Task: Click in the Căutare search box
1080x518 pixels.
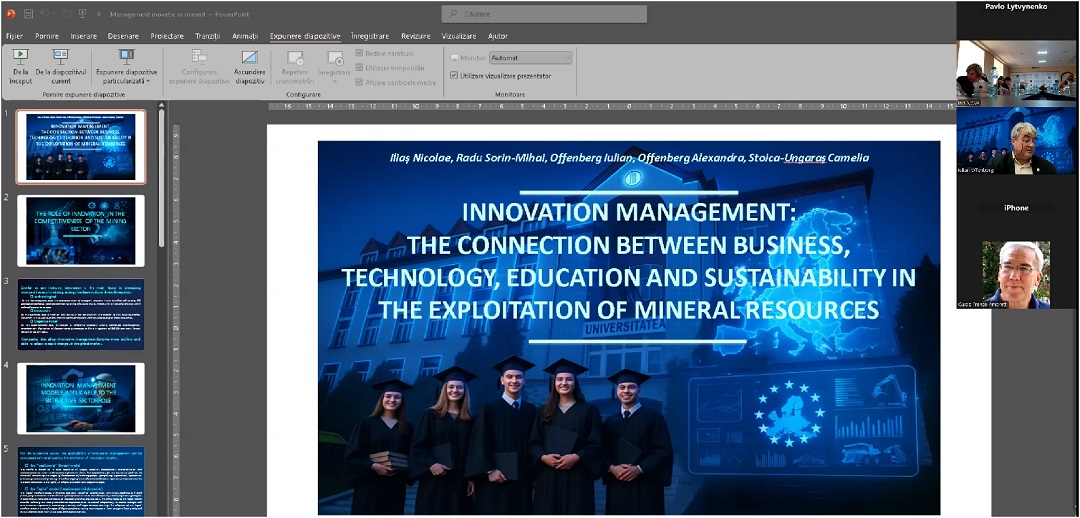Action: (544, 14)
